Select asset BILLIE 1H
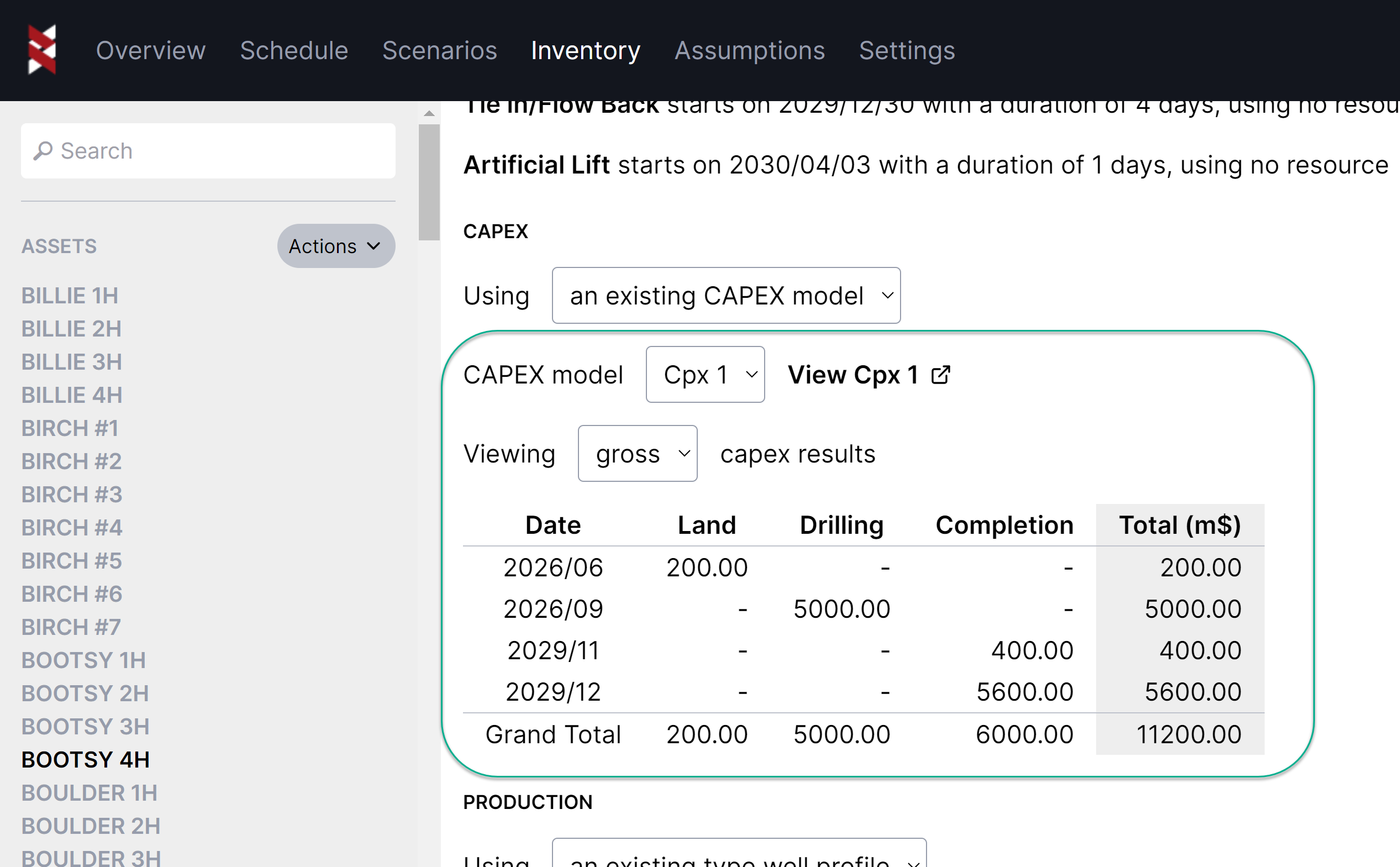 70,296
